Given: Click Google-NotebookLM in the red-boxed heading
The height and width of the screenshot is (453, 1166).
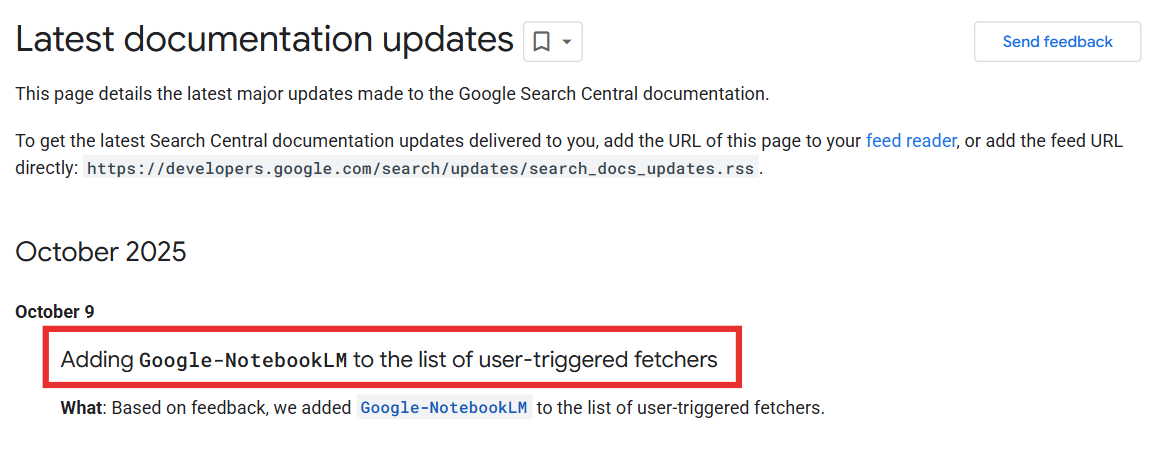Looking at the screenshot, I should point(243,360).
